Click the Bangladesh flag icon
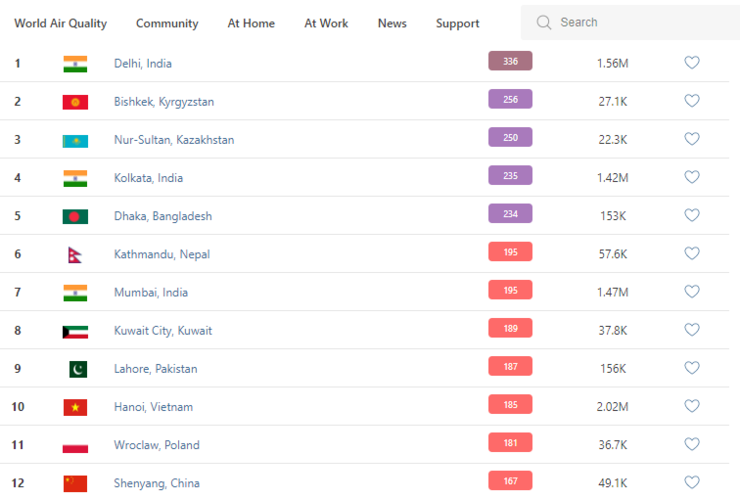Screen dimensions: 740x500 [75, 216]
